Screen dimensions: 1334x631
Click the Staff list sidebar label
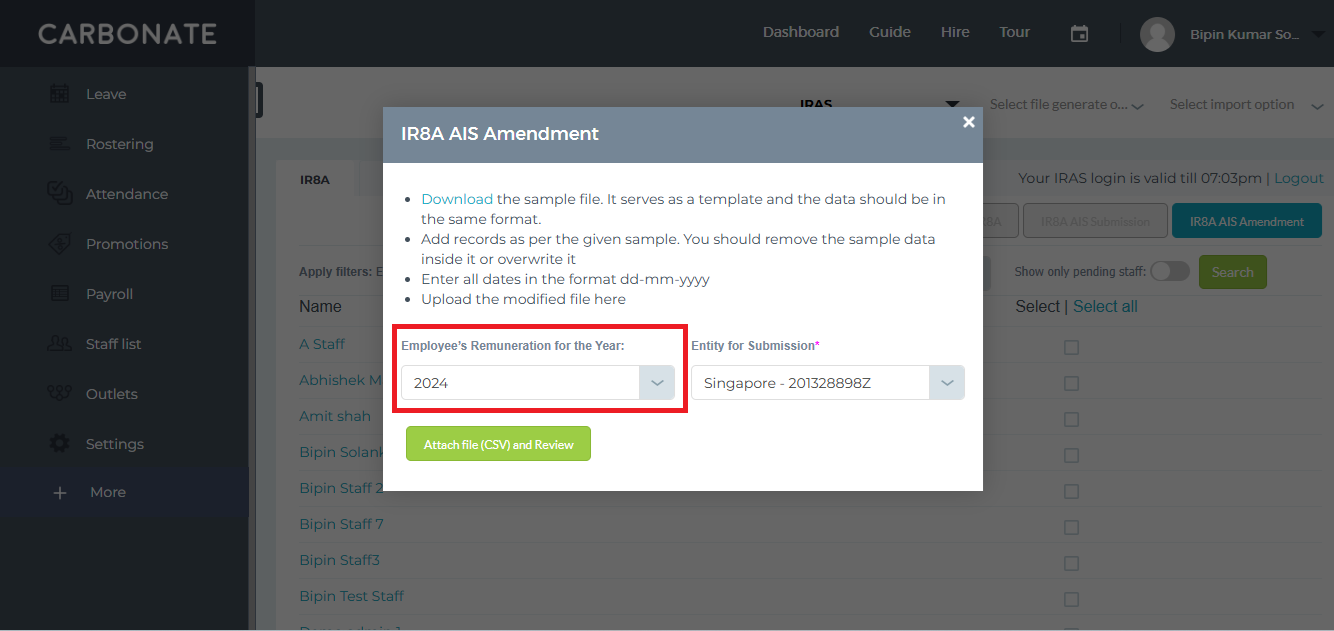(x=113, y=344)
